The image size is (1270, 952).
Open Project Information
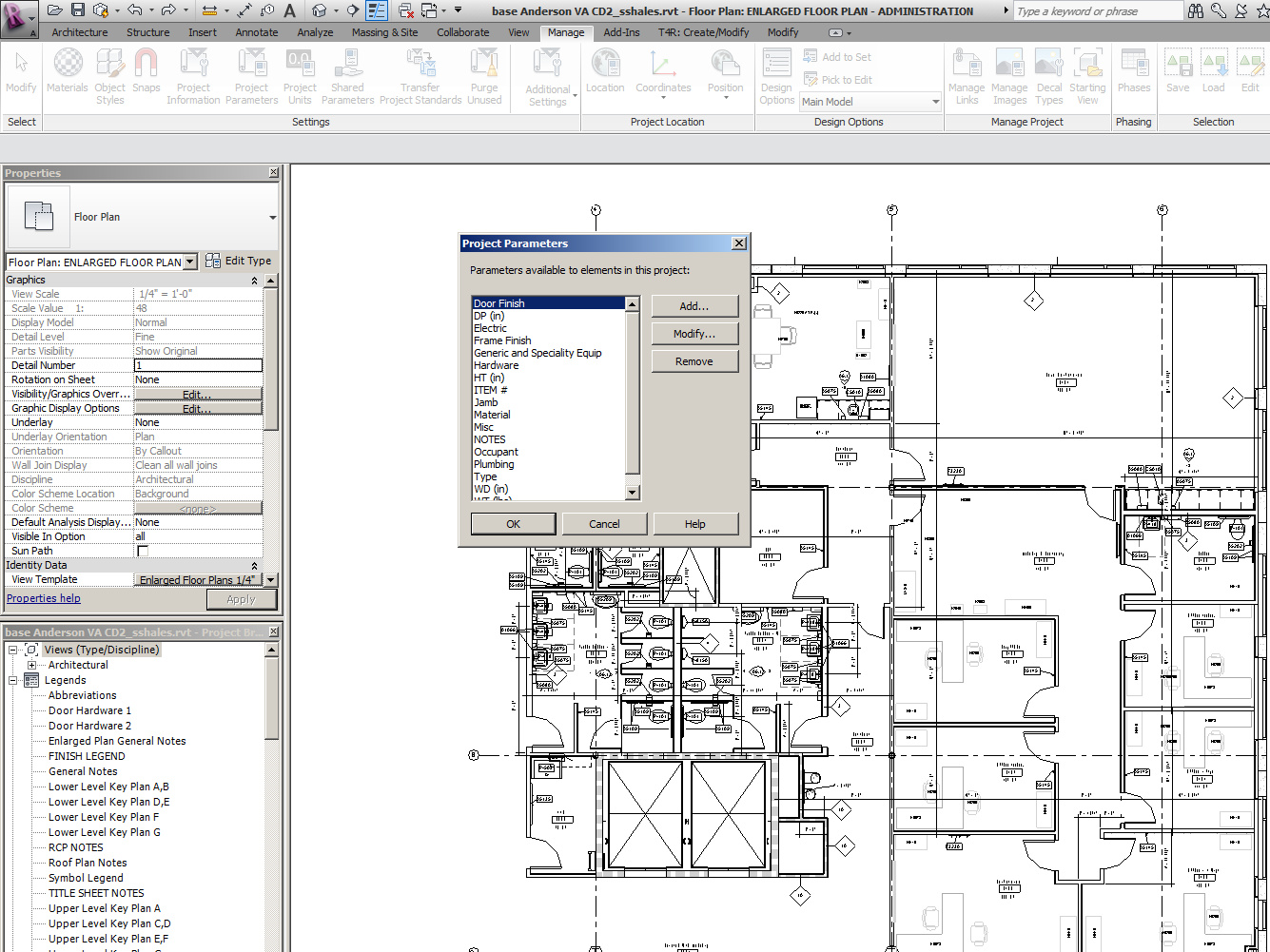[193, 76]
